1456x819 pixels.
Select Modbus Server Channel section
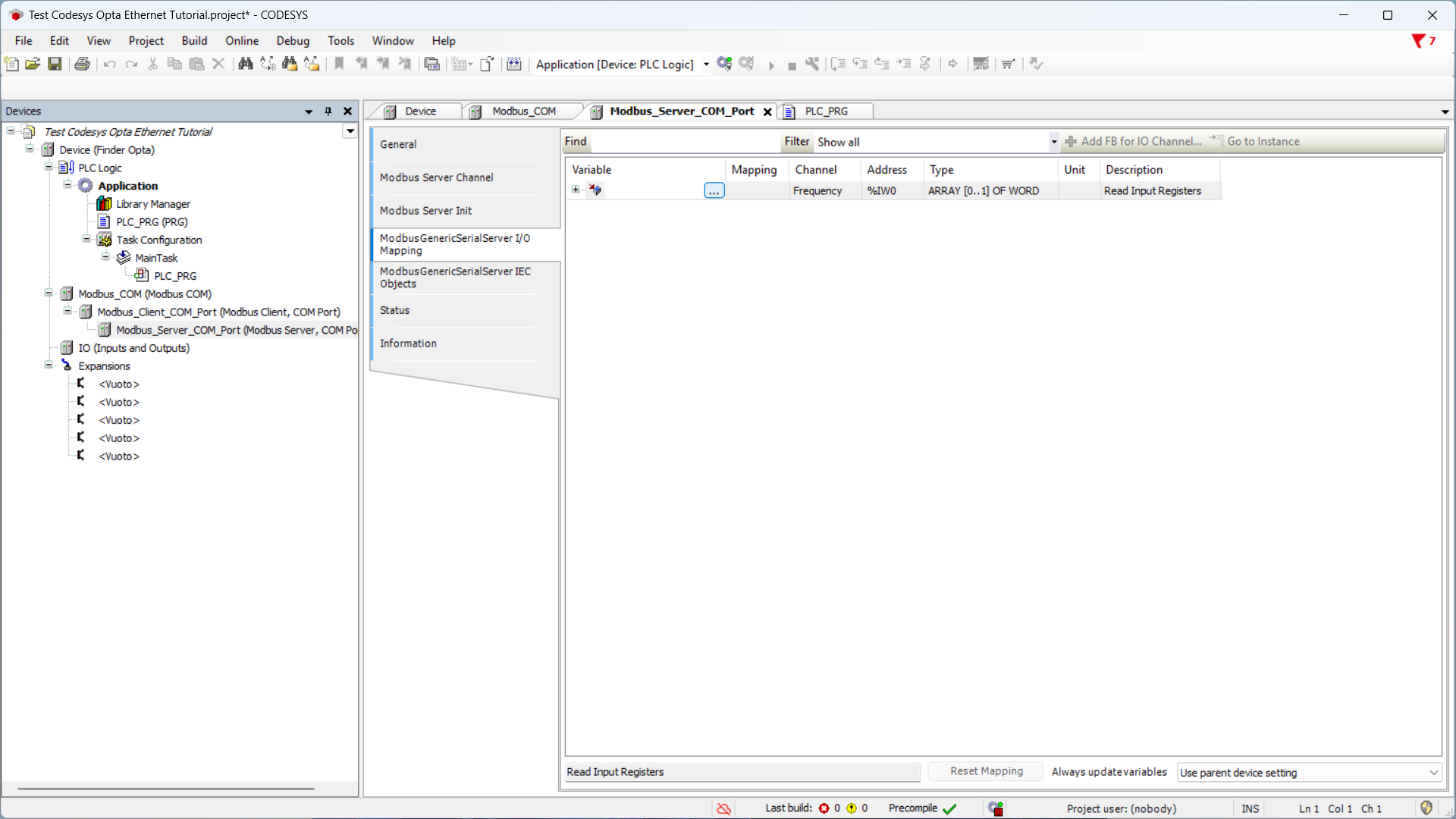click(436, 177)
